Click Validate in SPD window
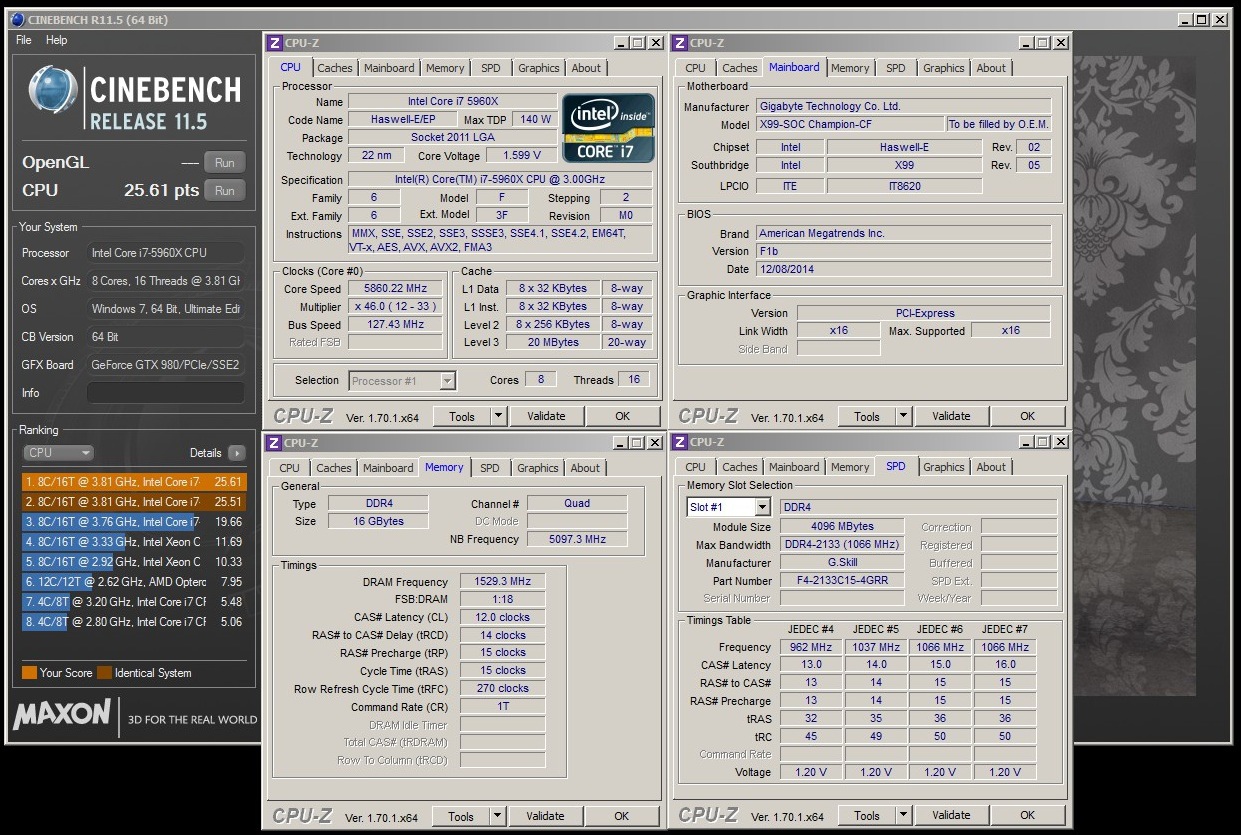The image size is (1241, 835). (x=951, y=815)
